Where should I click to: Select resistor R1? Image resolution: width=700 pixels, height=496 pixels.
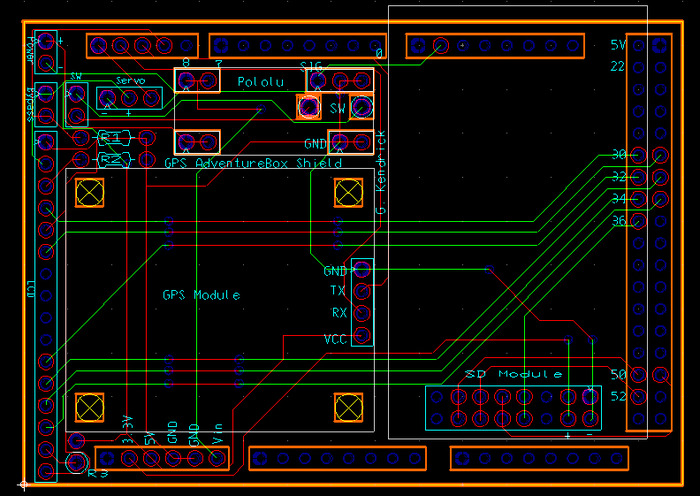tap(113, 138)
